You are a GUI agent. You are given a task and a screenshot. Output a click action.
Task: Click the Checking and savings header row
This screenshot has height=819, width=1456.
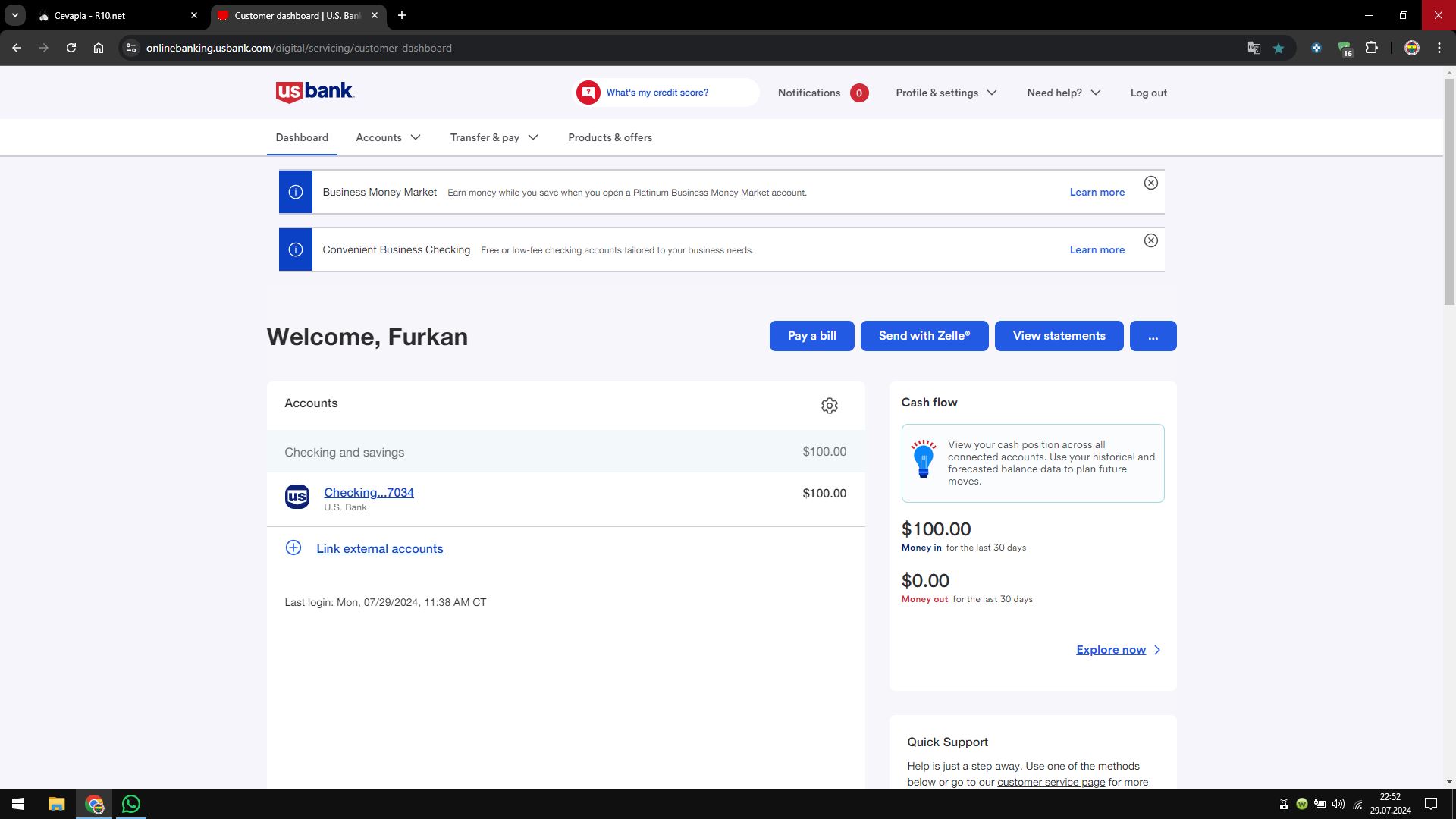[566, 452]
